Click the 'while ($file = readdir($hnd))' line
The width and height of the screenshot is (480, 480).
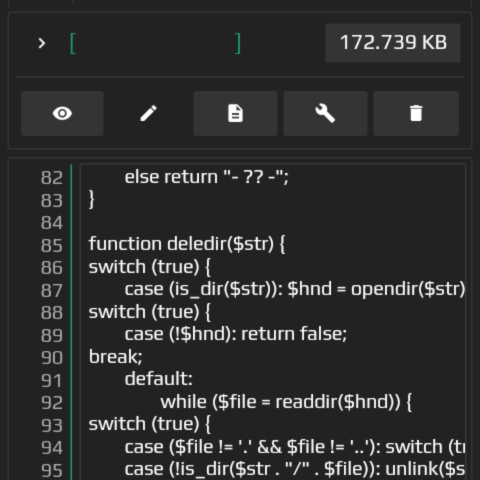point(286,402)
